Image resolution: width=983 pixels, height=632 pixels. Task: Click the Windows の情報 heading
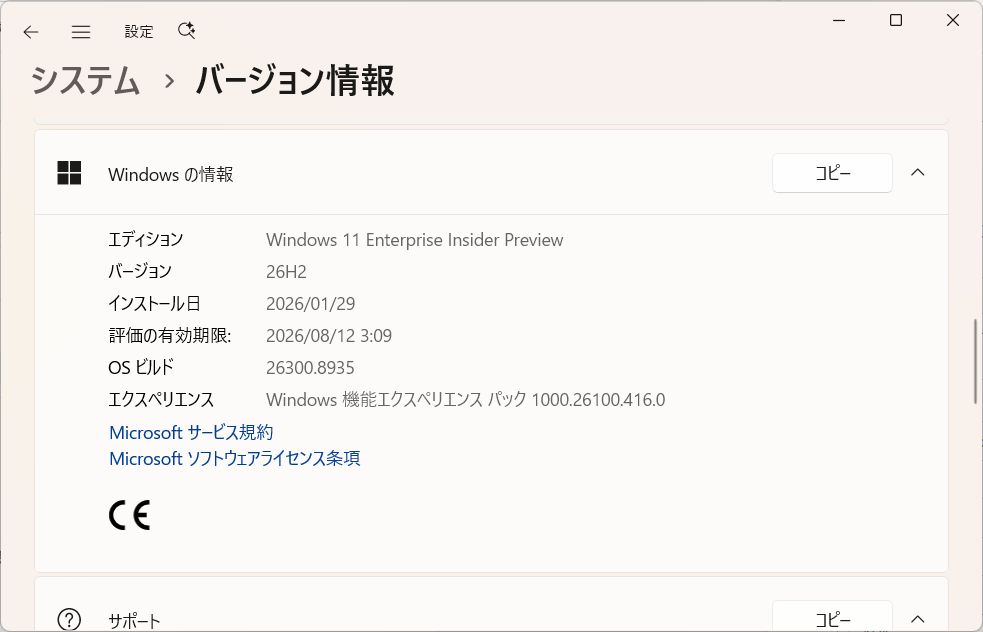(x=171, y=174)
